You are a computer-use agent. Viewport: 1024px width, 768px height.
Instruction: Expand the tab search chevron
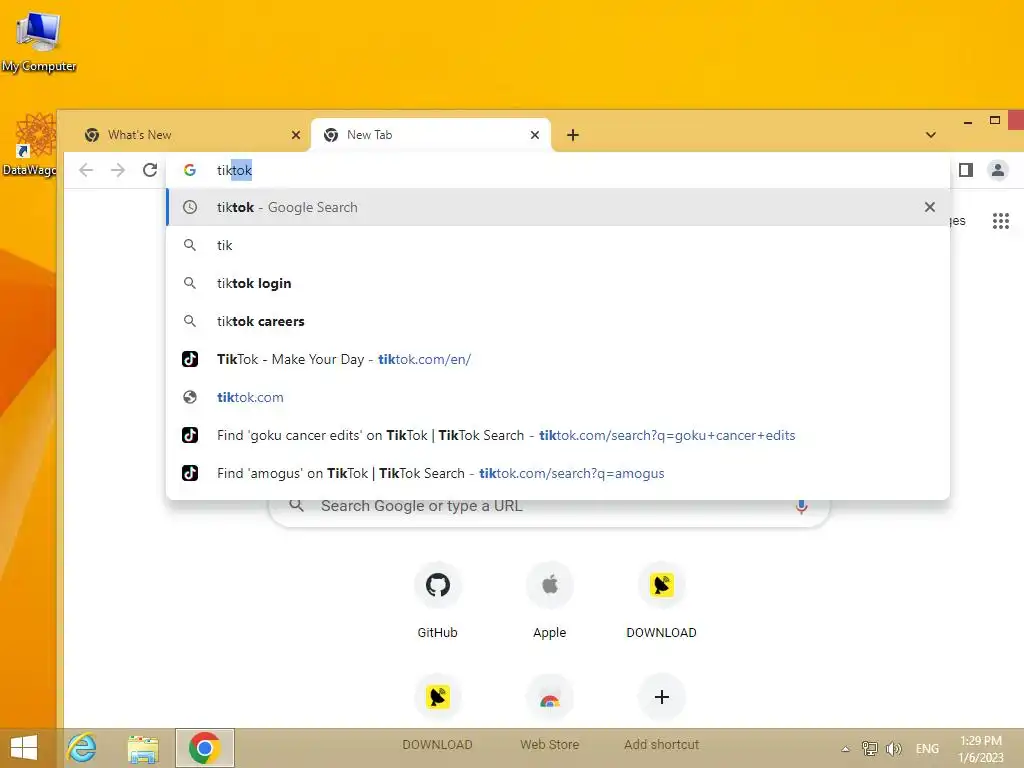click(x=931, y=135)
